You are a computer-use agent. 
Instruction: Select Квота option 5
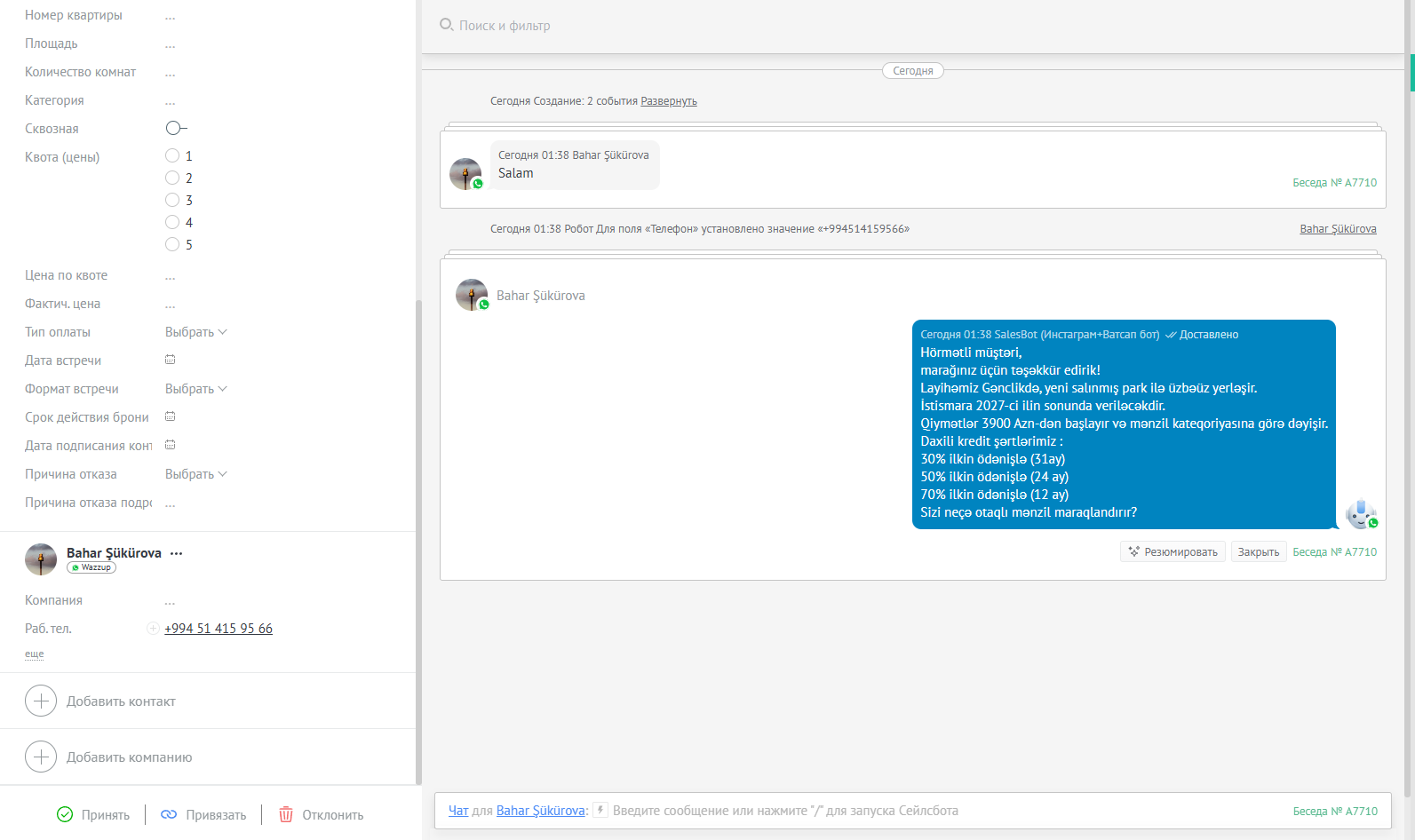[x=172, y=244]
